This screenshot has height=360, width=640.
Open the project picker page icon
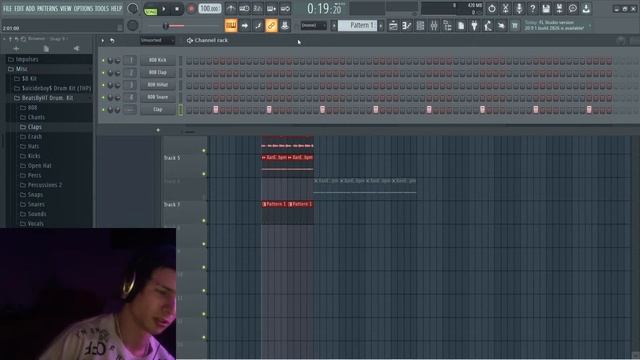click(461, 26)
